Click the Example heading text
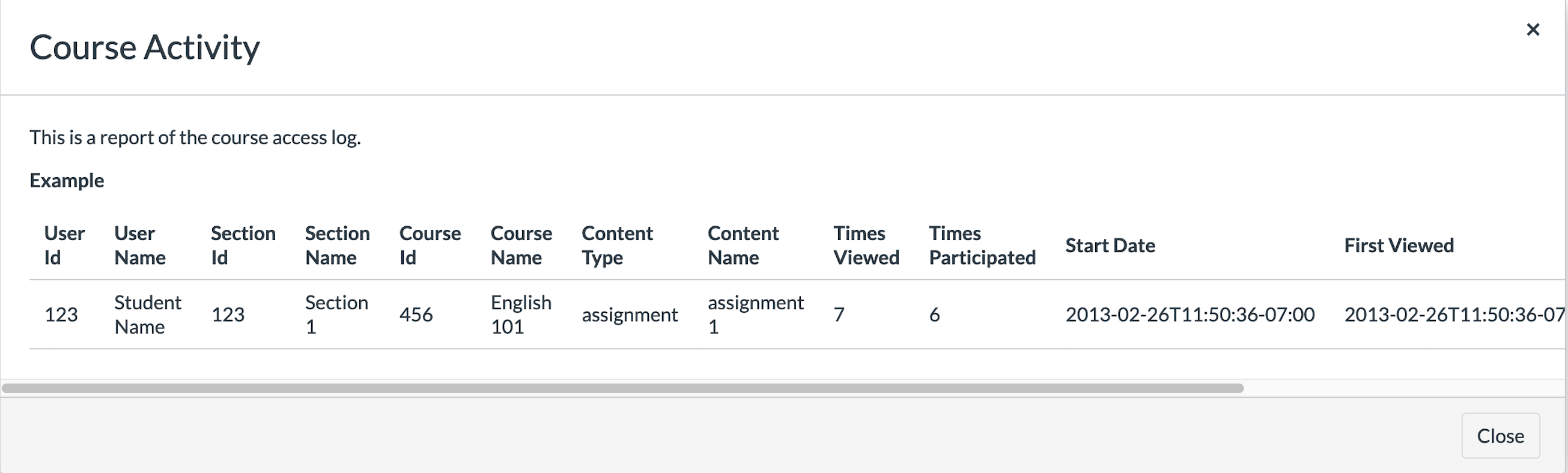Viewport: 1568px width, 473px height. coord(66,180)
